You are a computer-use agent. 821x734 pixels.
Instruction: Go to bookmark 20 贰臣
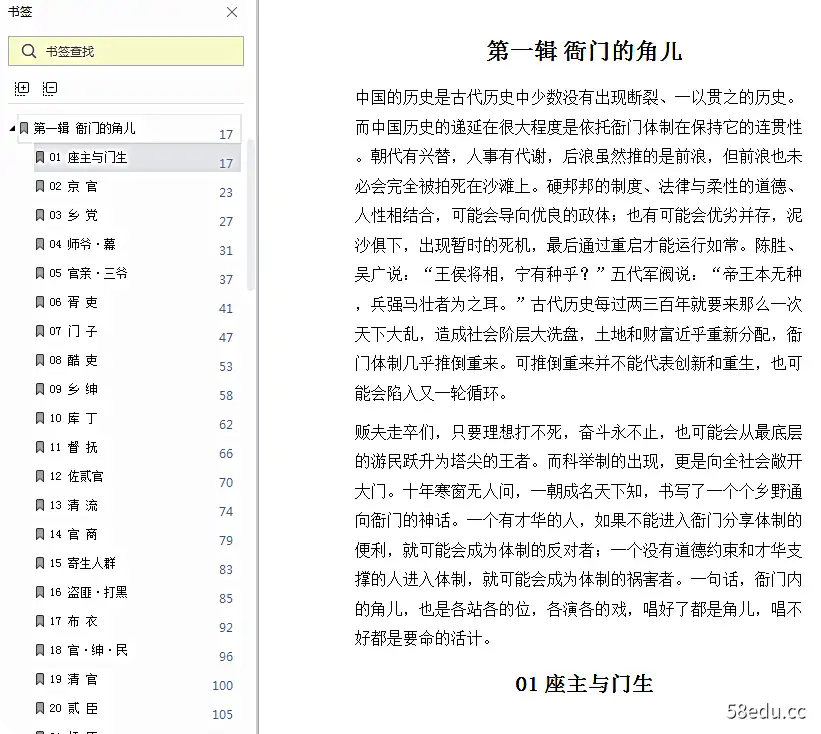(137, 708)
